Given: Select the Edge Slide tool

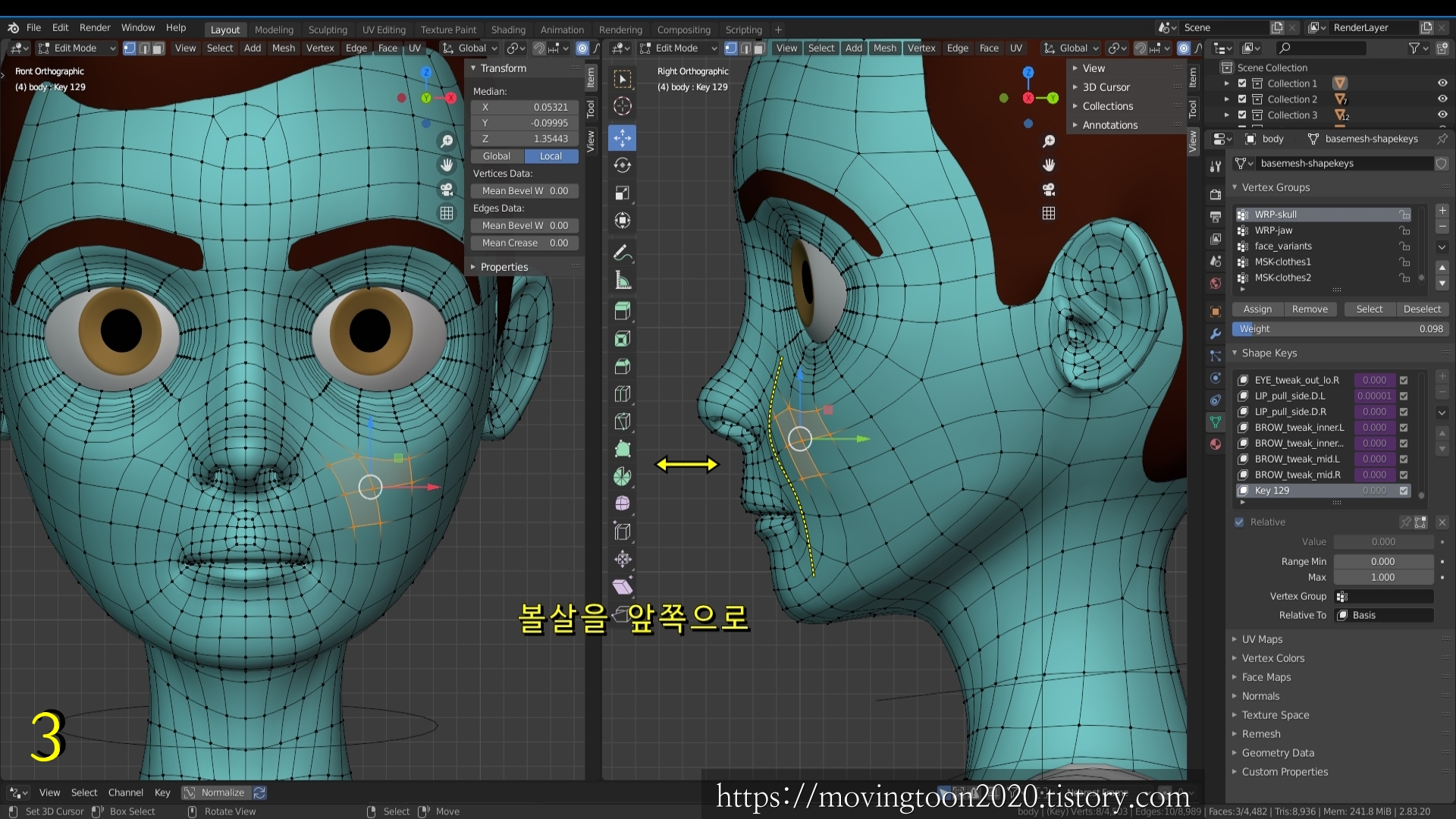Looking at the screenshot, I should [622, 532].
